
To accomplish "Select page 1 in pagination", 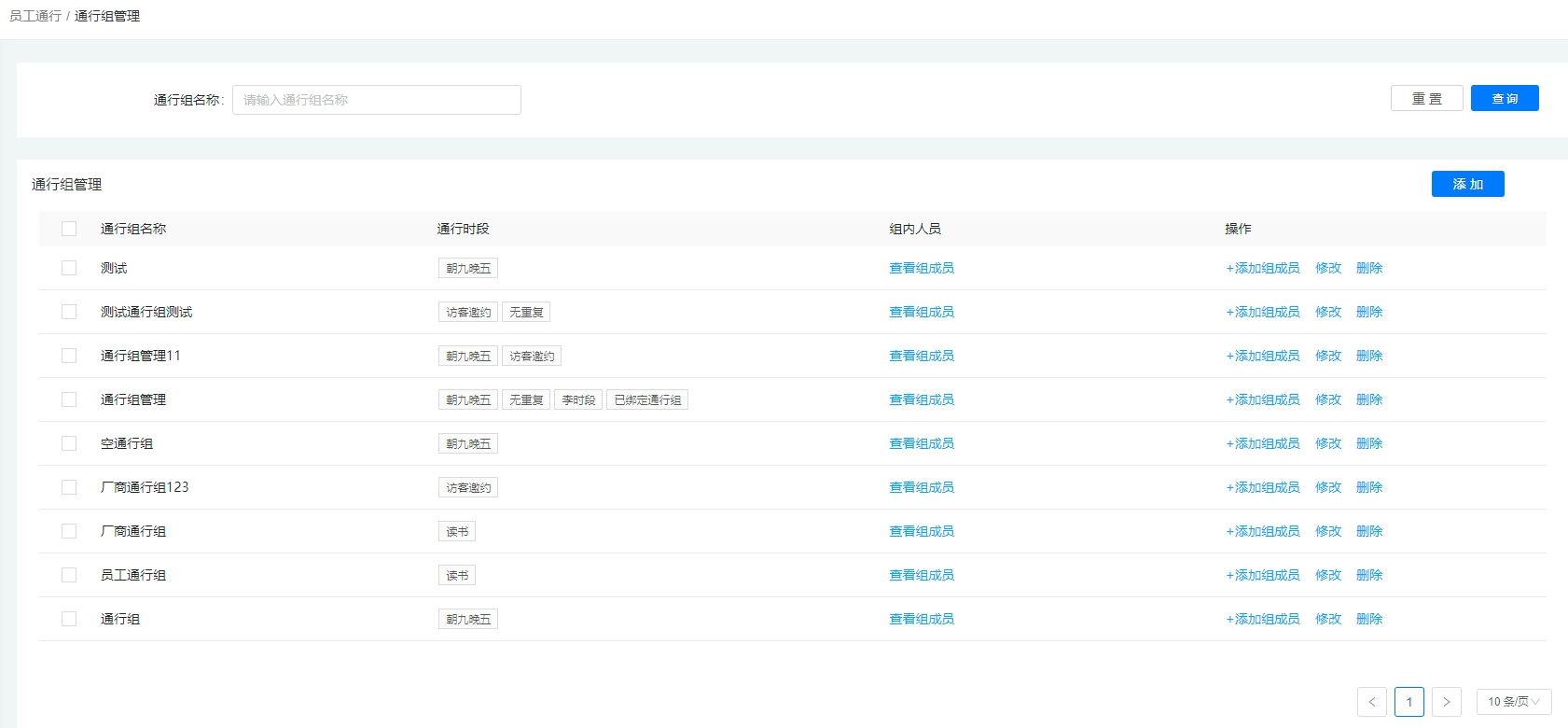I will (1408, 702).
